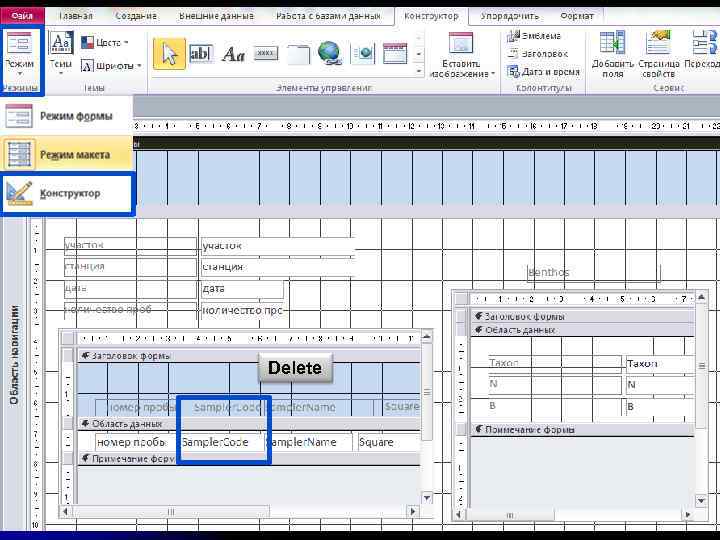
Task: Click Примечание формы bar in right subform
Action: coord(582,430)
